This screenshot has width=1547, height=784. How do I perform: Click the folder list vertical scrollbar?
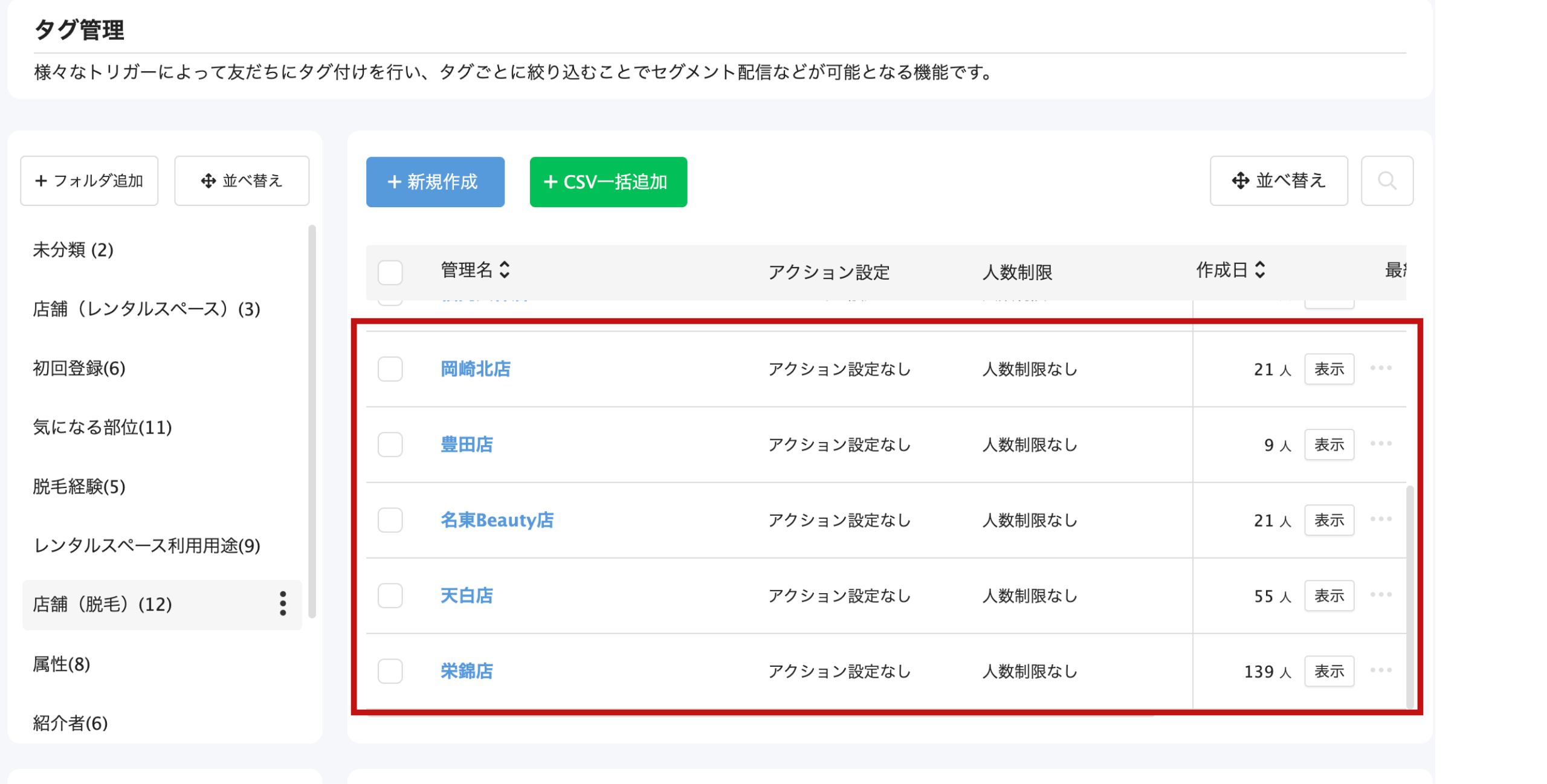[x=312, y=422]
